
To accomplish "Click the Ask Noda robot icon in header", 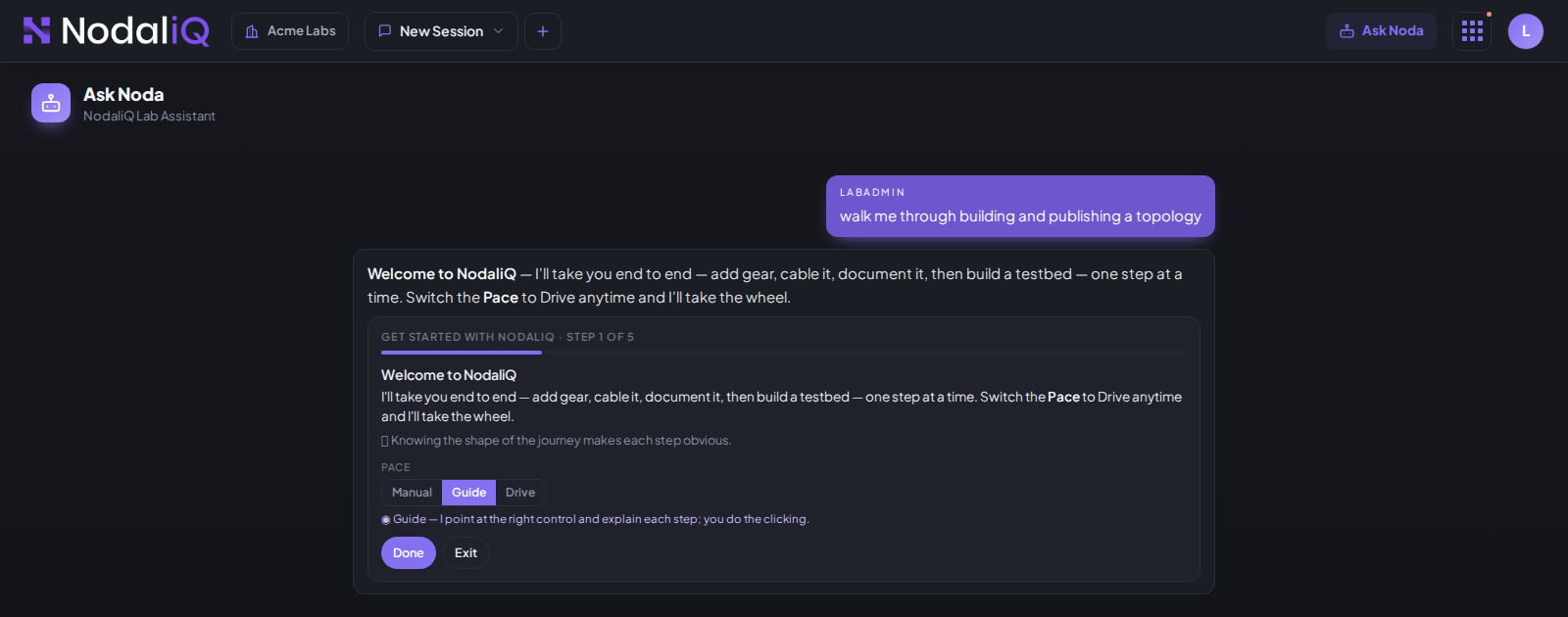I will point(51,103).
